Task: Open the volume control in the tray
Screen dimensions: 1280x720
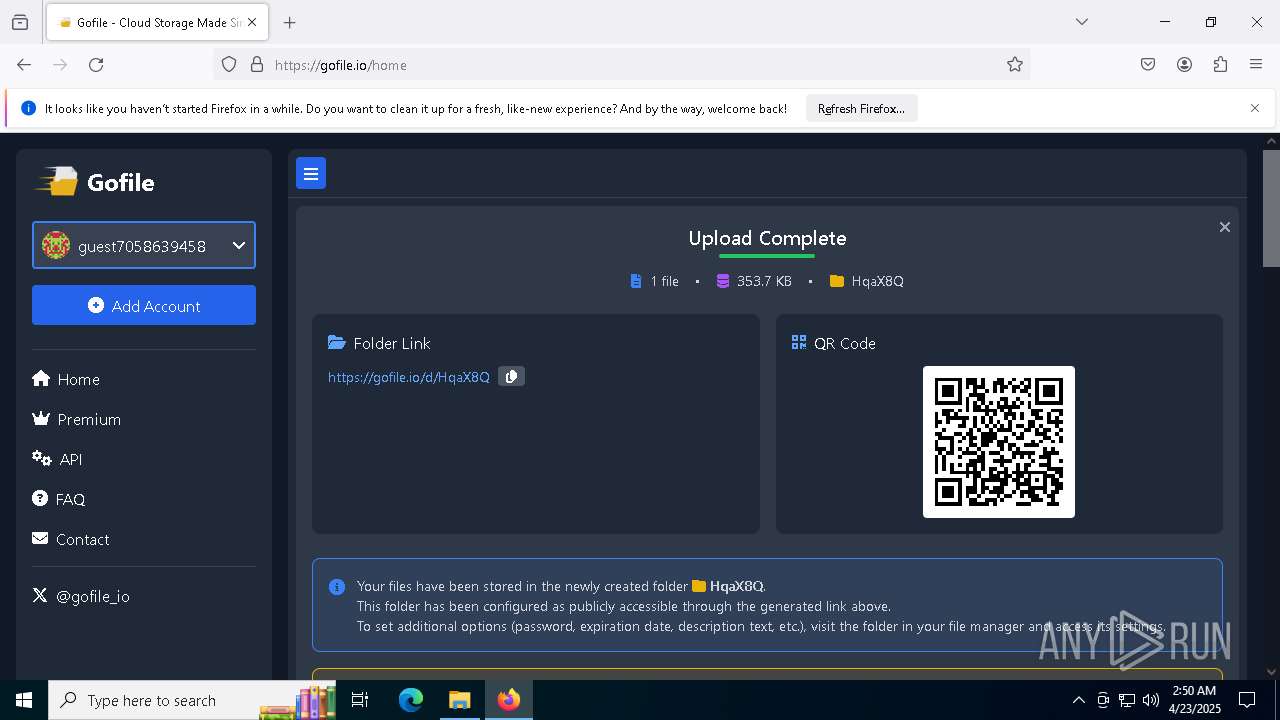Action: tap(1151, 700)
